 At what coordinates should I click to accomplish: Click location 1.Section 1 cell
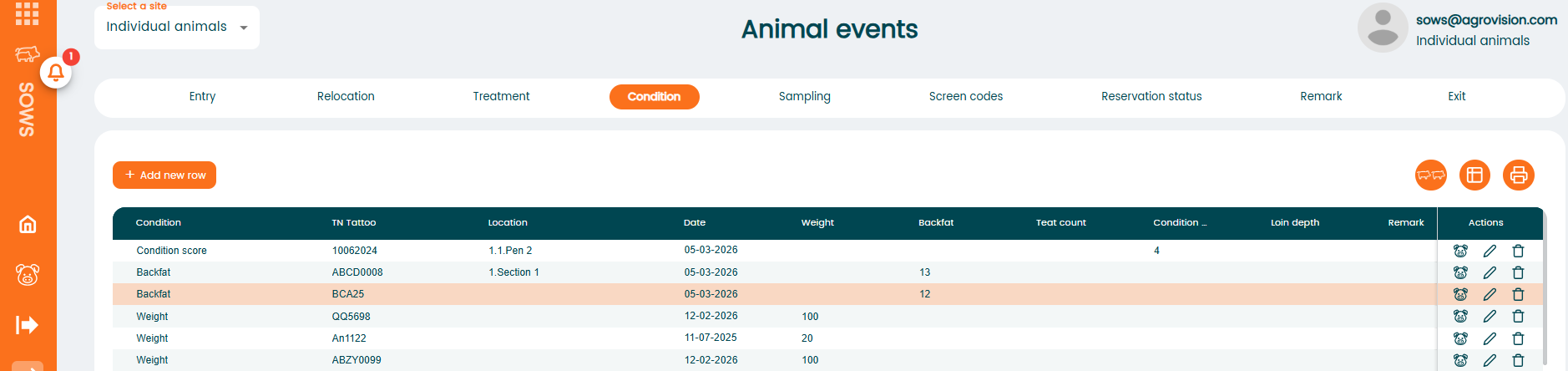(513, 272)
